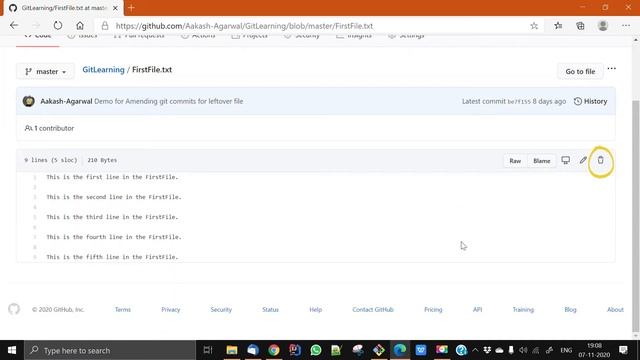Open the About footer link
The width and height of the screenshot is (640, 360).
[615, 309]
